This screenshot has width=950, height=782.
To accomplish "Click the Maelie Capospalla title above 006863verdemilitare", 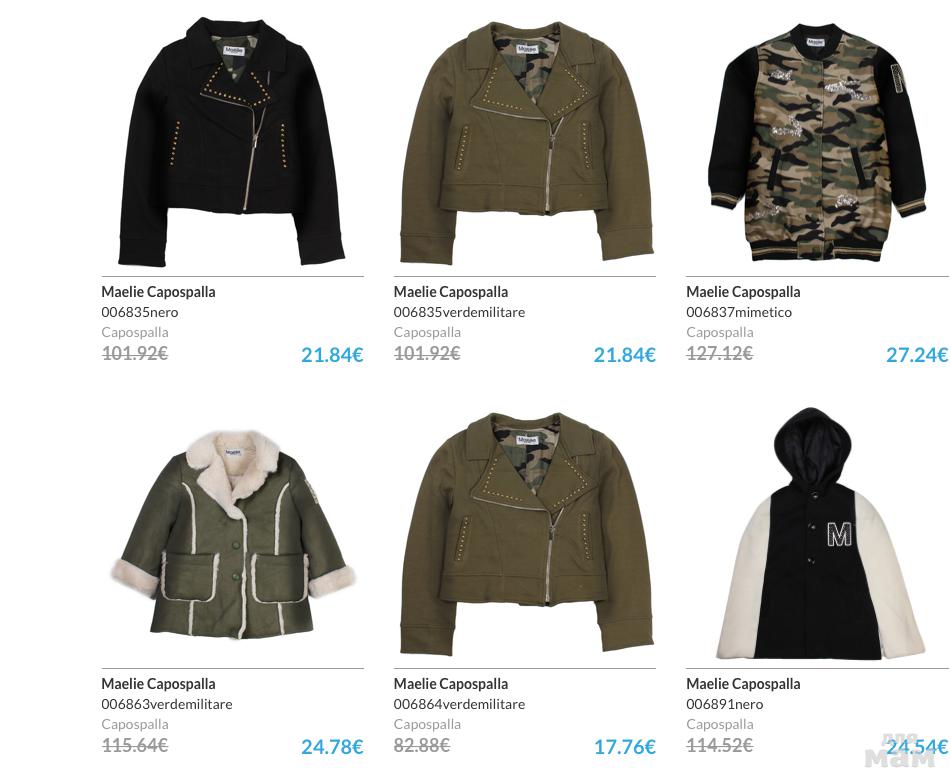I will 158,684.
